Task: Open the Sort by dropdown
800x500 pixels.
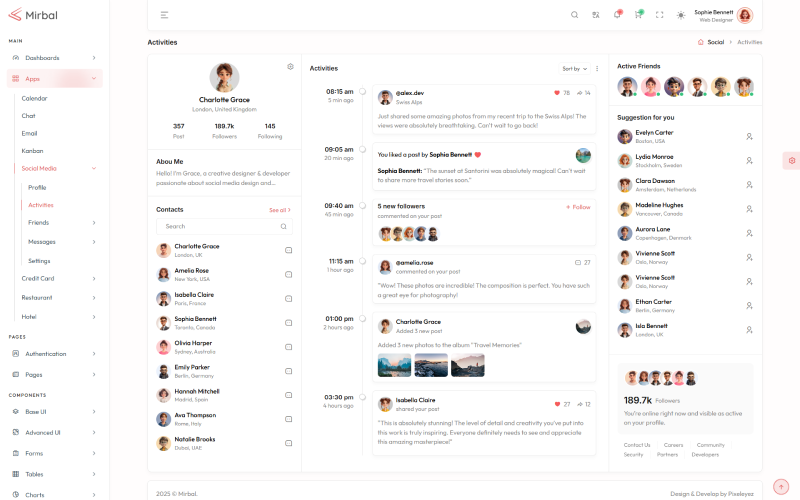Action: pyautogui.click(x=574, y=69)
